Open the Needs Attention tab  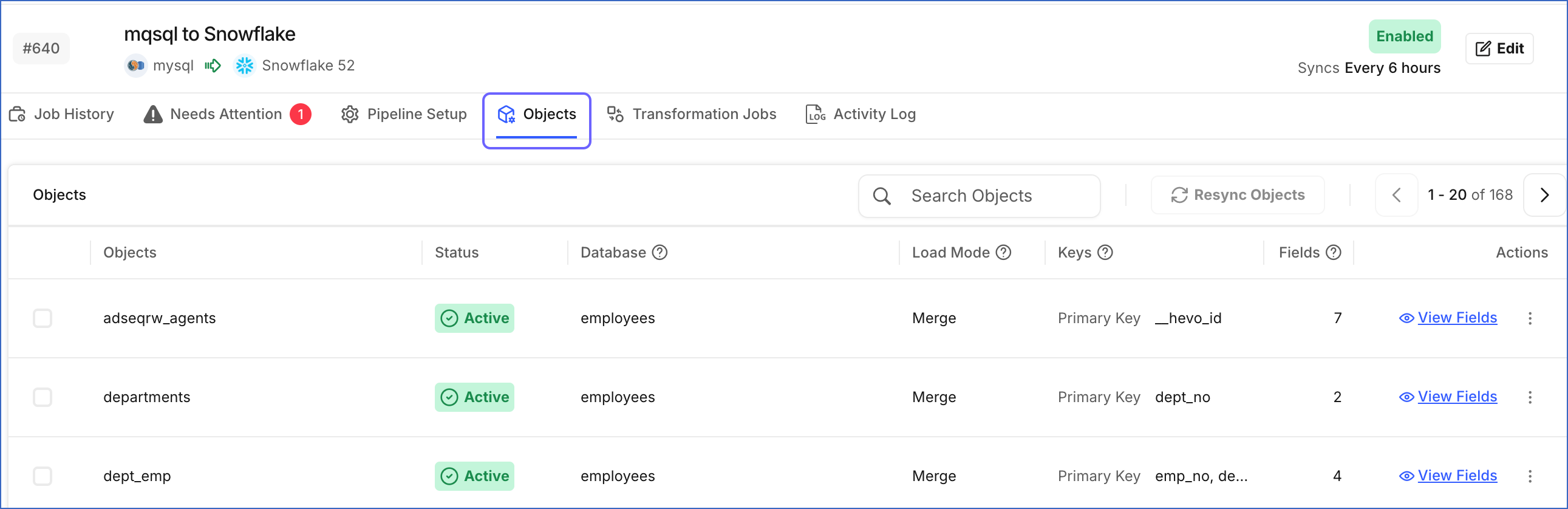(227, 114)
